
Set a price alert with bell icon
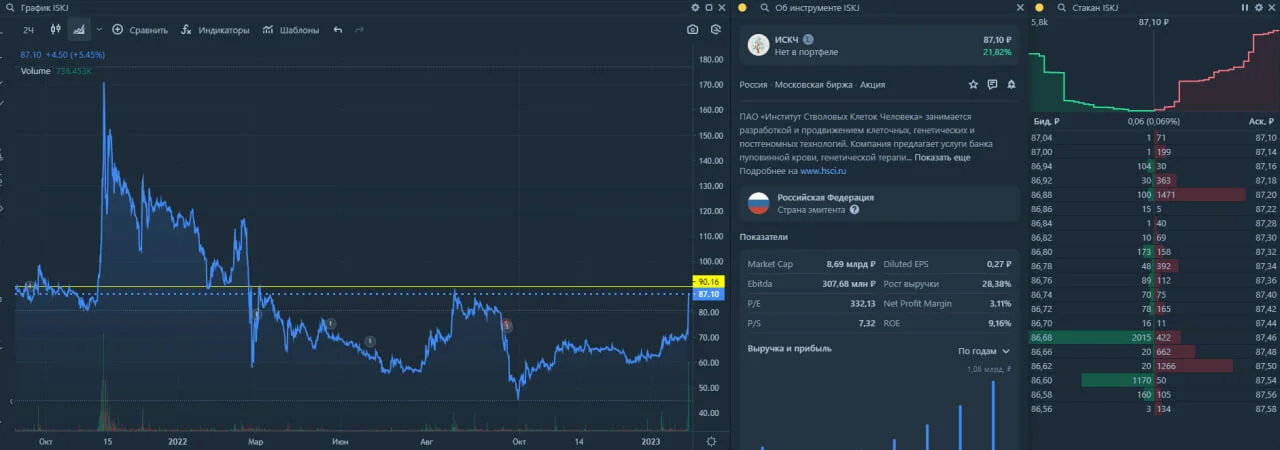(x=1011, y=85)
